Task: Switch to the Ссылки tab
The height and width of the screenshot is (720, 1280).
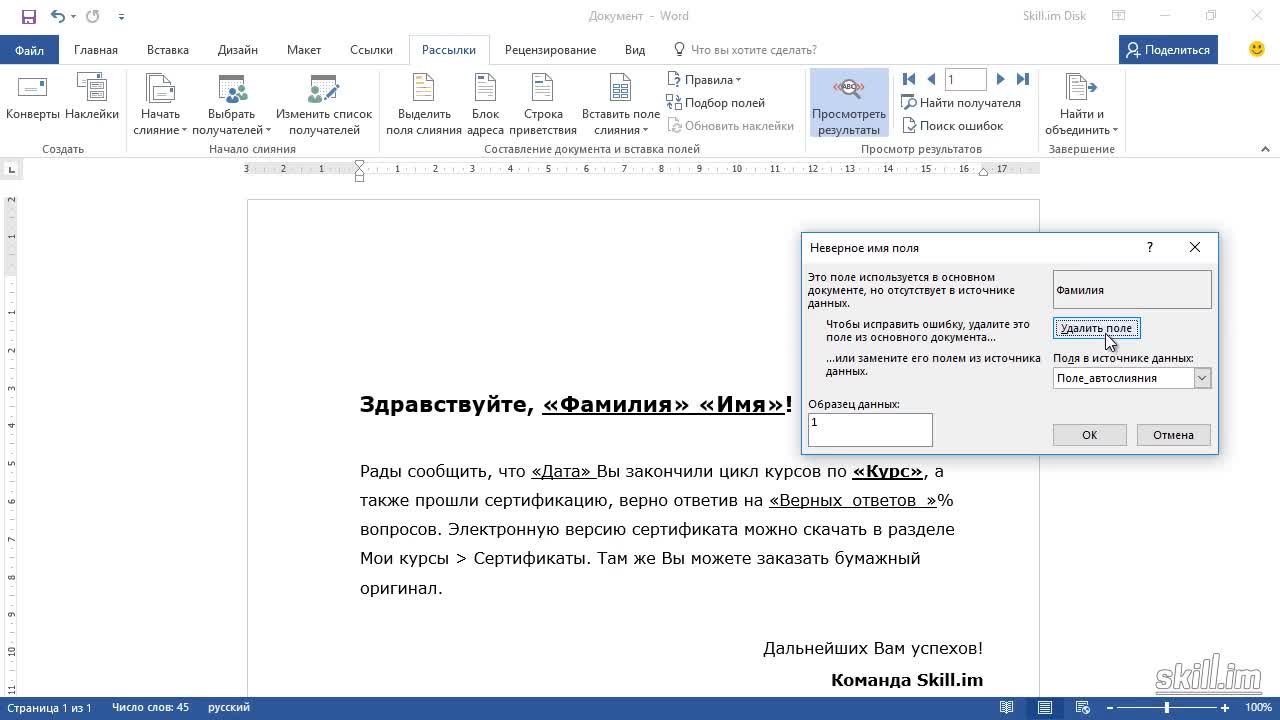Action: (x=371, y=50)
